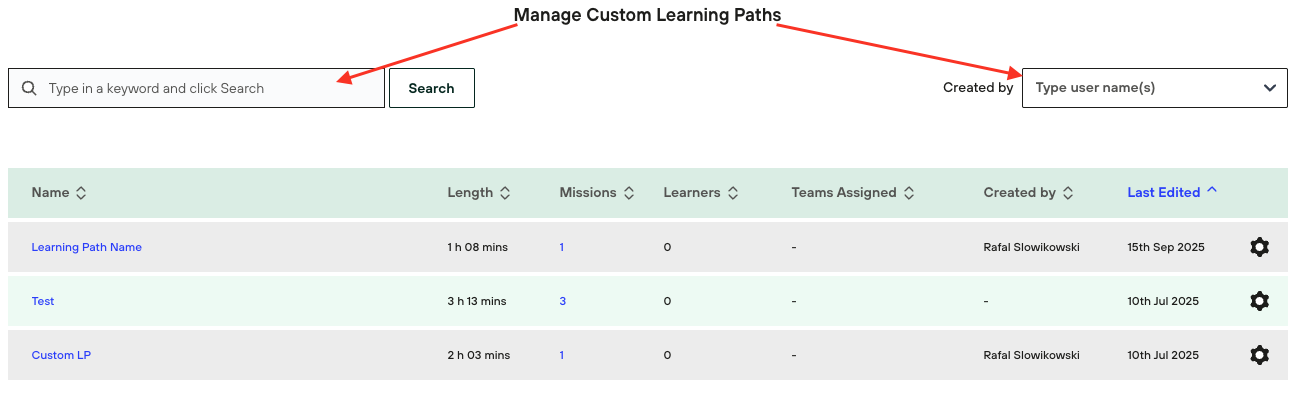Open missions count link for Custom LP

562,355
